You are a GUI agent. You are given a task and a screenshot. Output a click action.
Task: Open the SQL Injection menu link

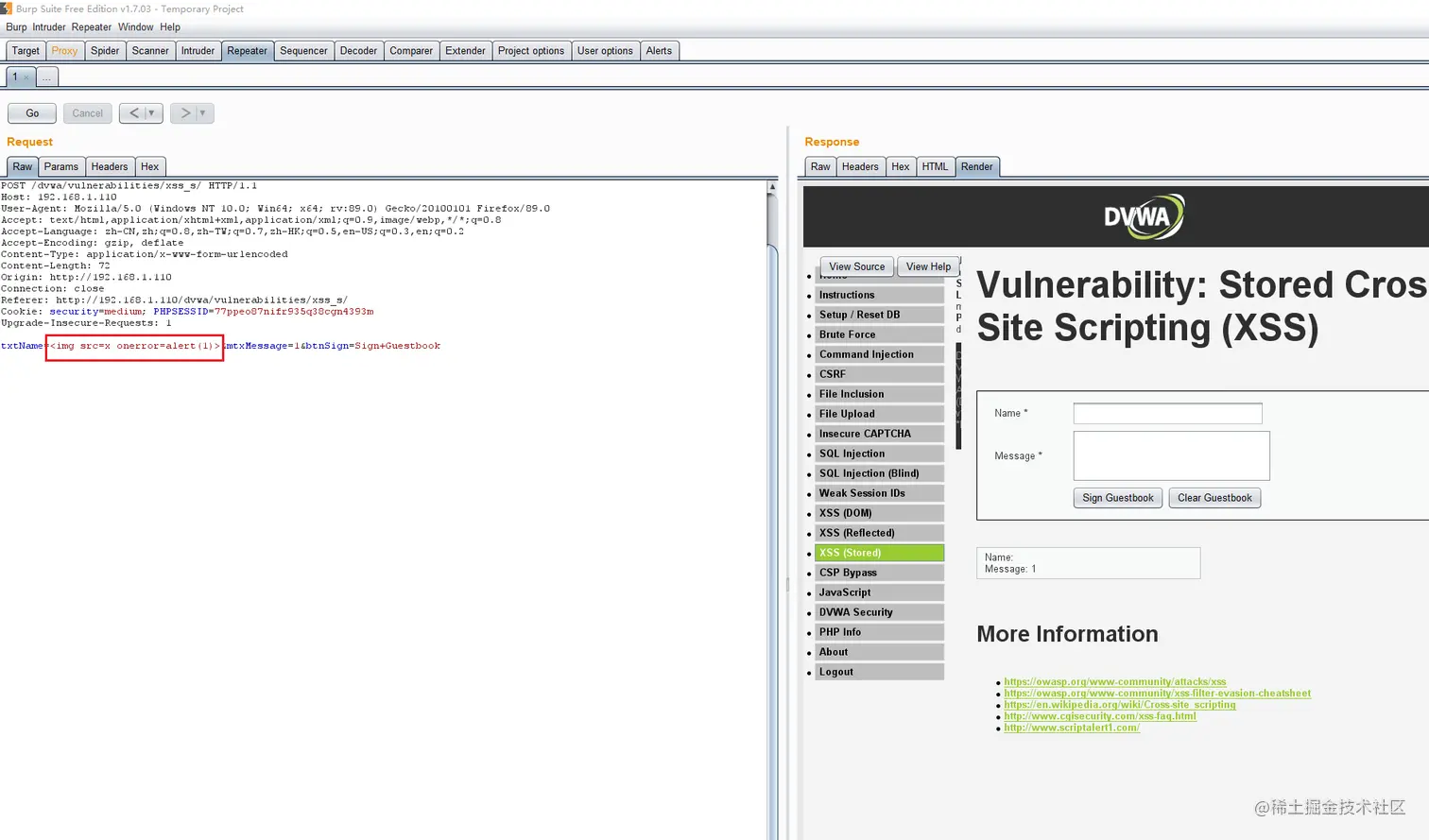pos(880,454)
